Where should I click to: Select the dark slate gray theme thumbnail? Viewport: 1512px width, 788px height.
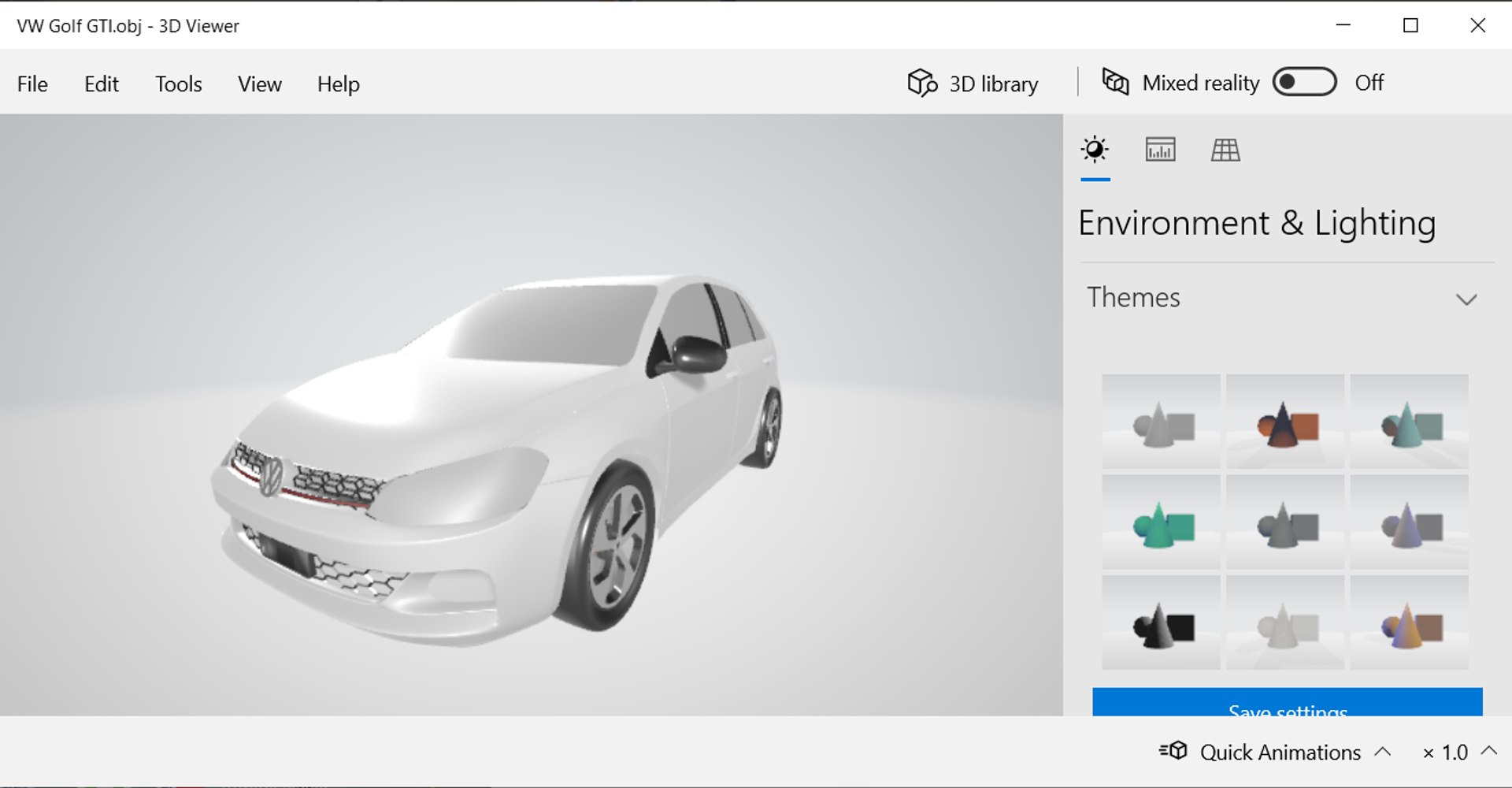click(x=1285, y=522)
